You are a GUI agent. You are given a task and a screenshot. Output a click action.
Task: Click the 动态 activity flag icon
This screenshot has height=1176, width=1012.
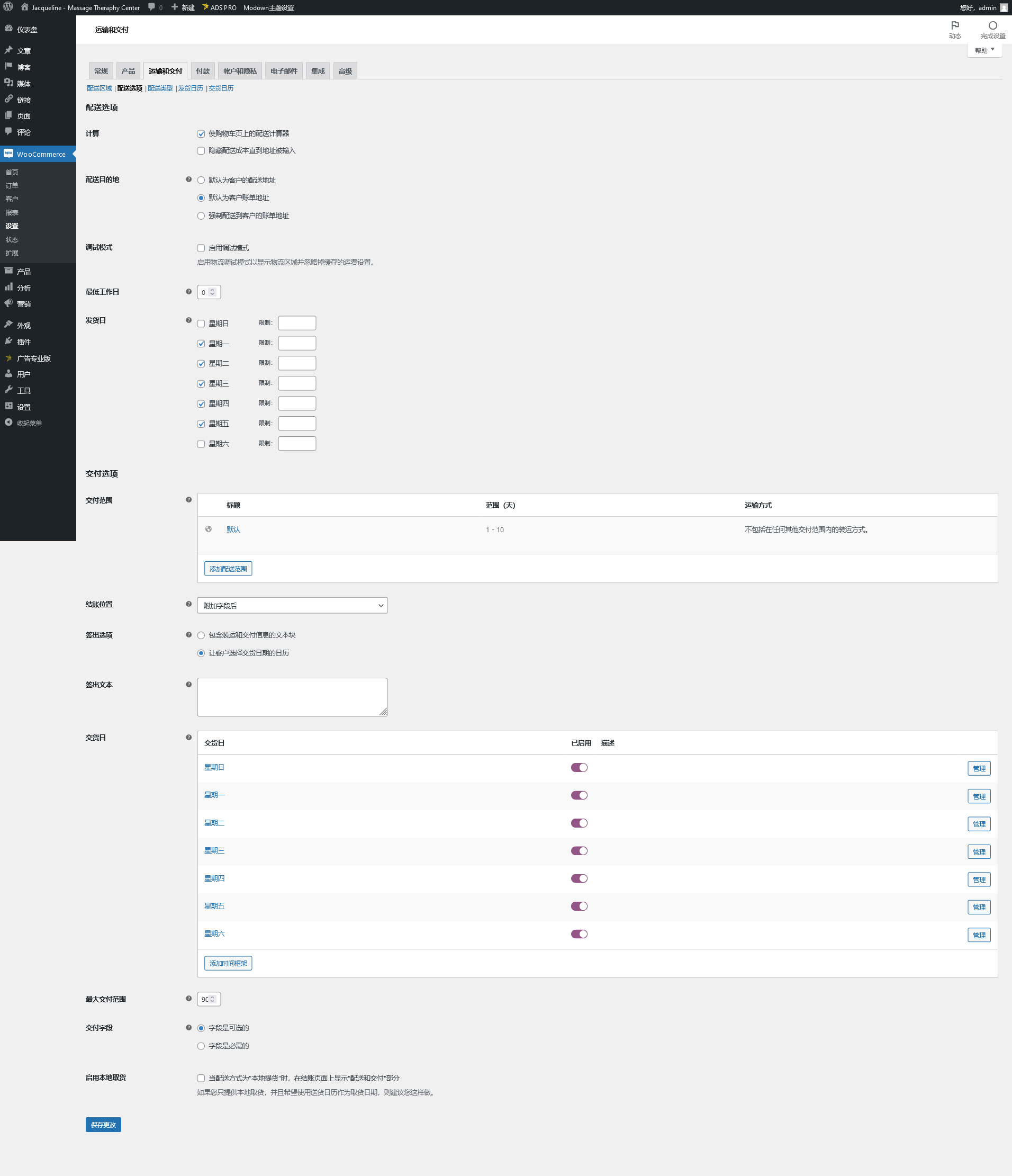tap(955, 25)
